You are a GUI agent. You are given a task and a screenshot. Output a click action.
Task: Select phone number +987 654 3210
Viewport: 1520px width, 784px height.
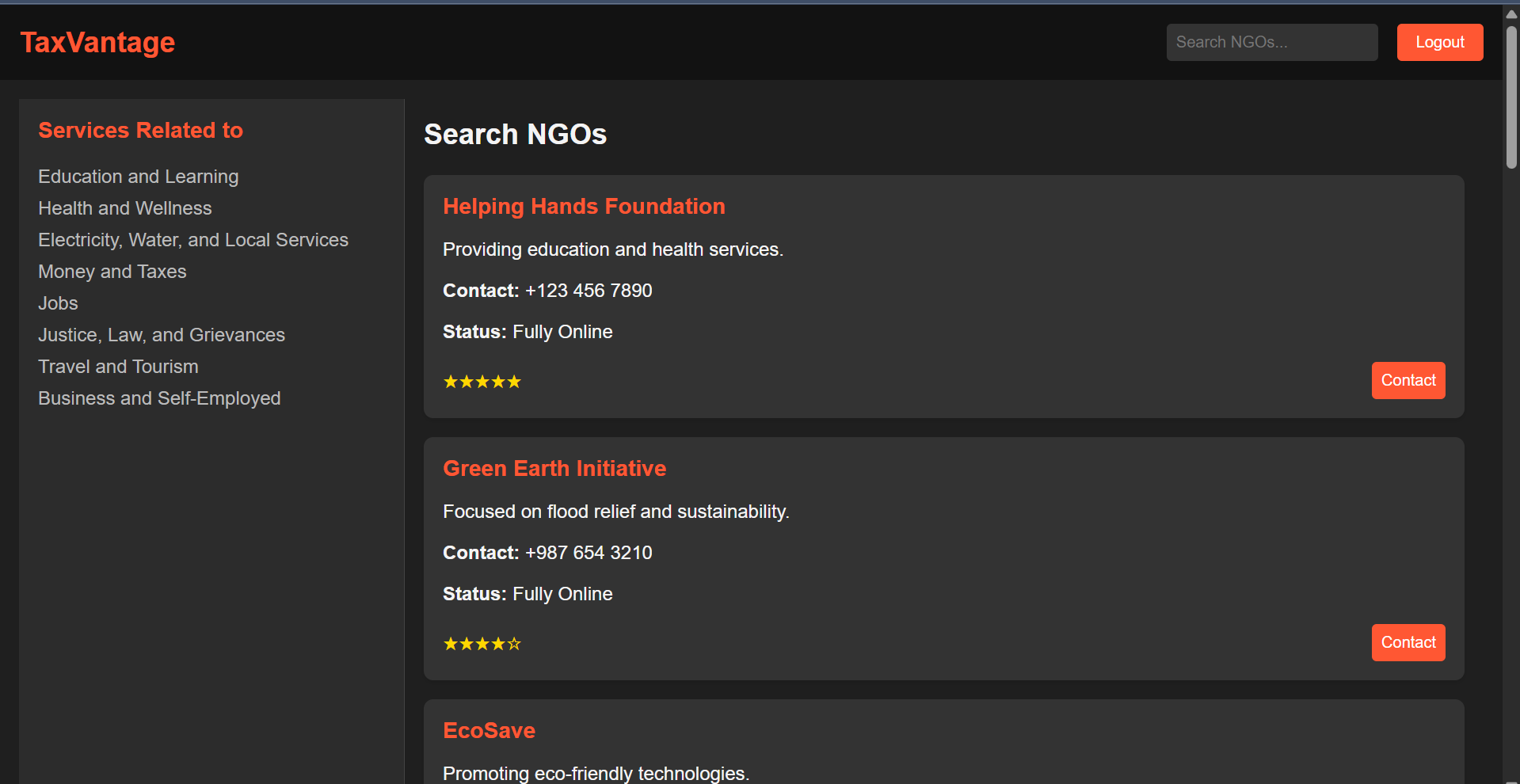589,553
